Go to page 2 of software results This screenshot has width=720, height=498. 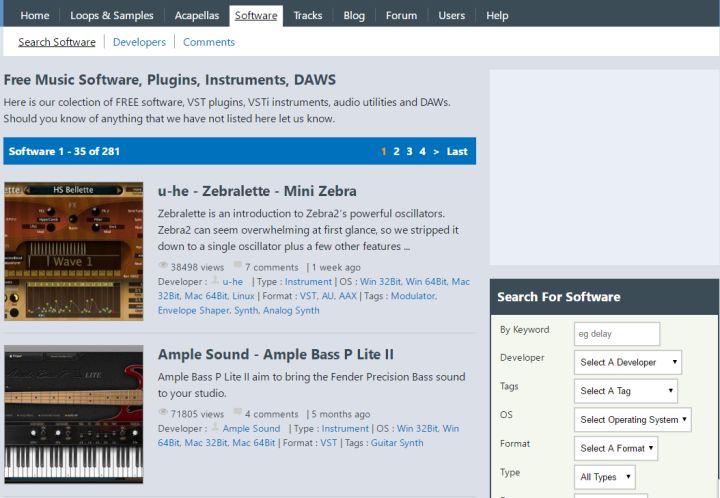(x=396, y=152)
